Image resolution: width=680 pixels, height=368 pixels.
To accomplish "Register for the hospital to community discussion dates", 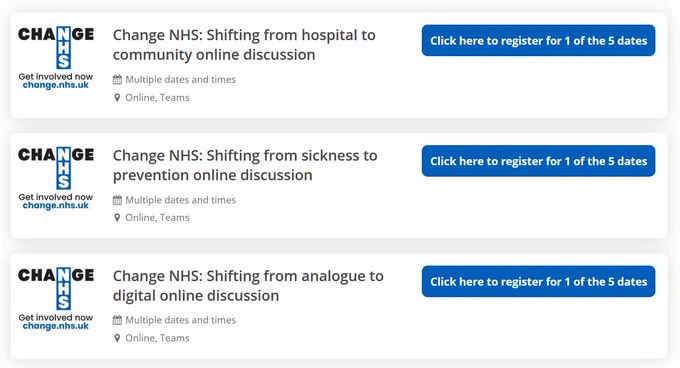I will (538, 40).
